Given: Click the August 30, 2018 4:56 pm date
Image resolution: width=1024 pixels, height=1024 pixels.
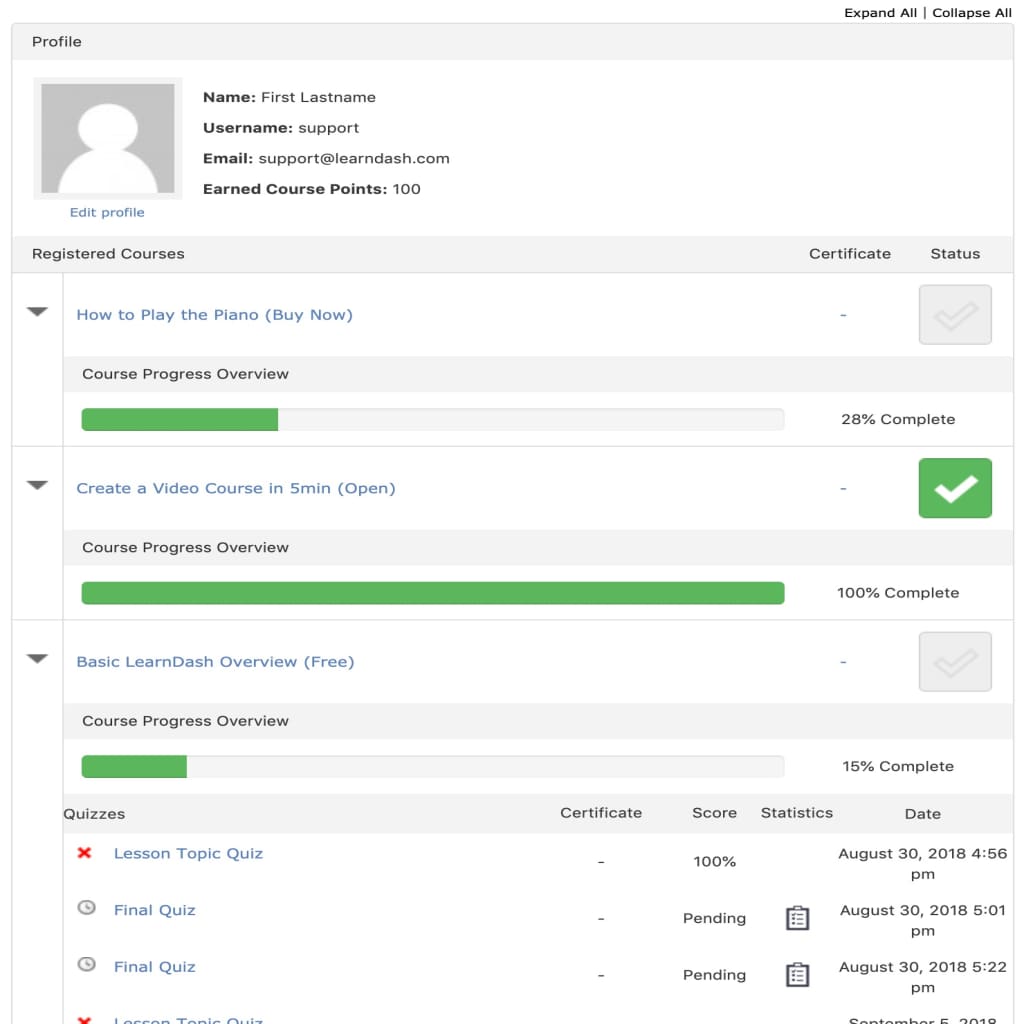Looking at the screenshot, I should 923,863.
